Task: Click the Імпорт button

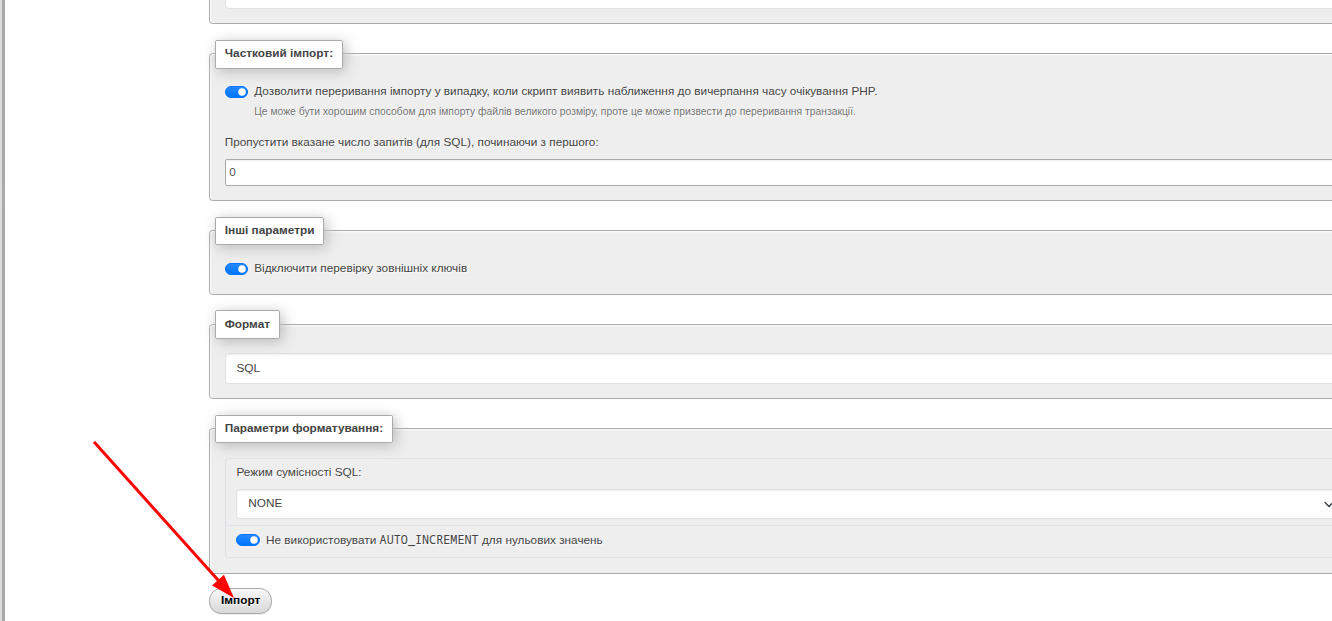Action: click(x=240, y=601)
